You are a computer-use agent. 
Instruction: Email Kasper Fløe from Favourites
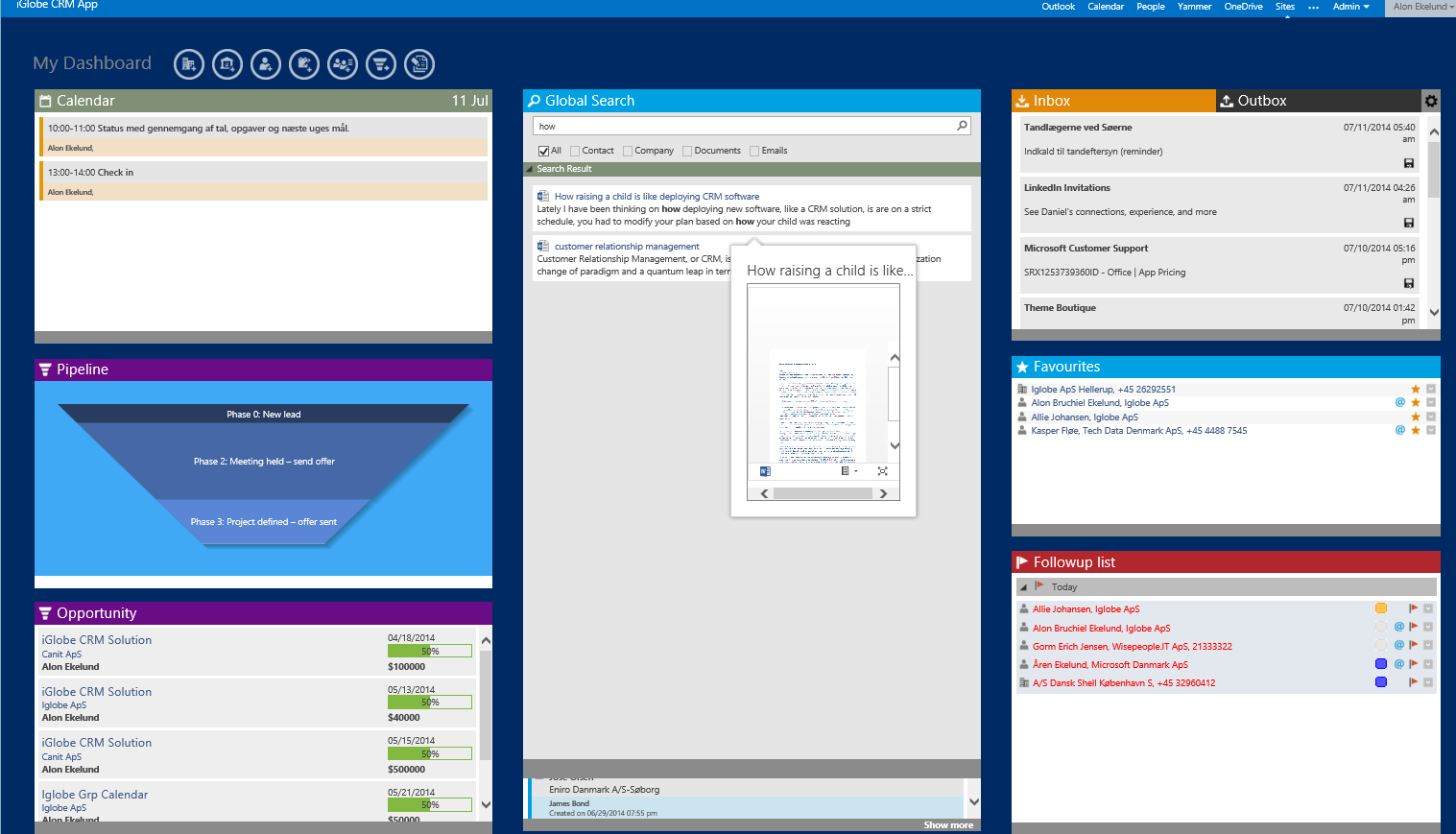[1399, 430]
